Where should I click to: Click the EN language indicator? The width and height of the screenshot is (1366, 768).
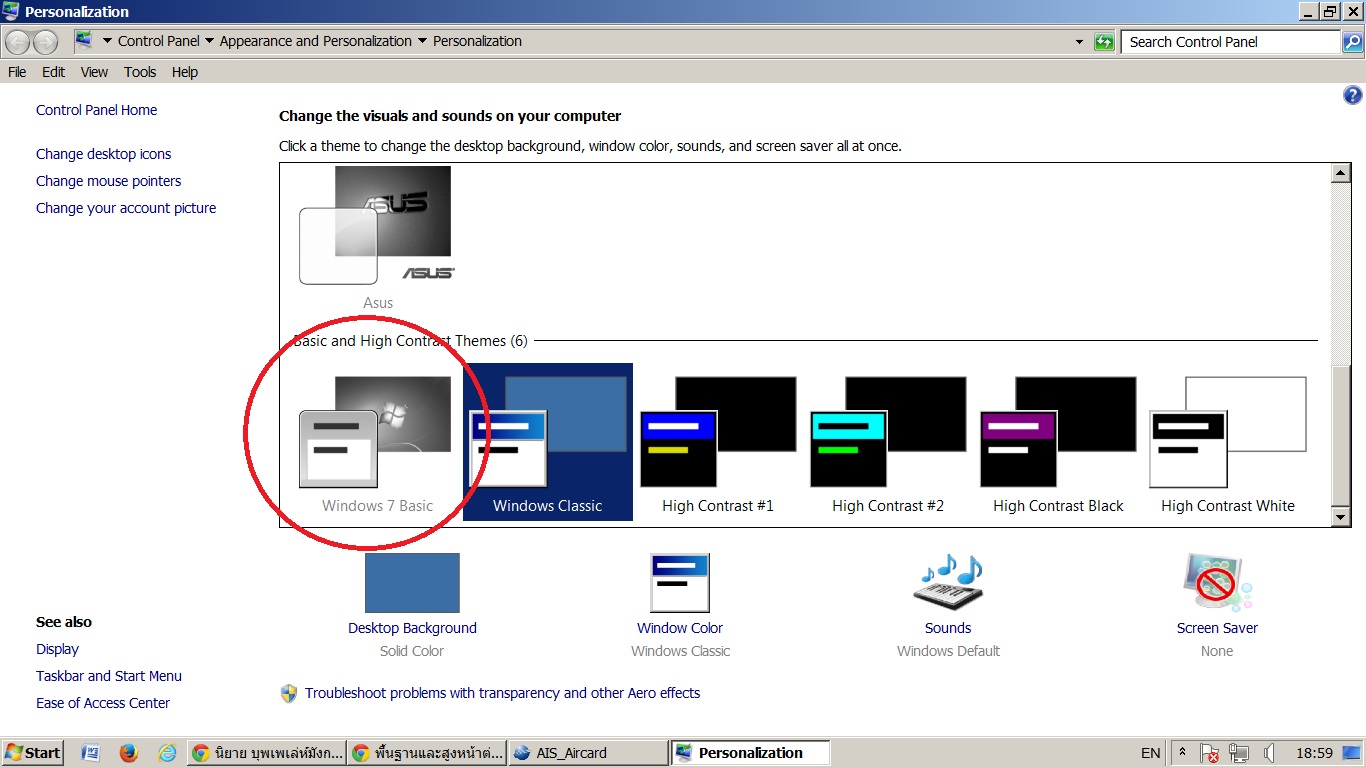1151,753
